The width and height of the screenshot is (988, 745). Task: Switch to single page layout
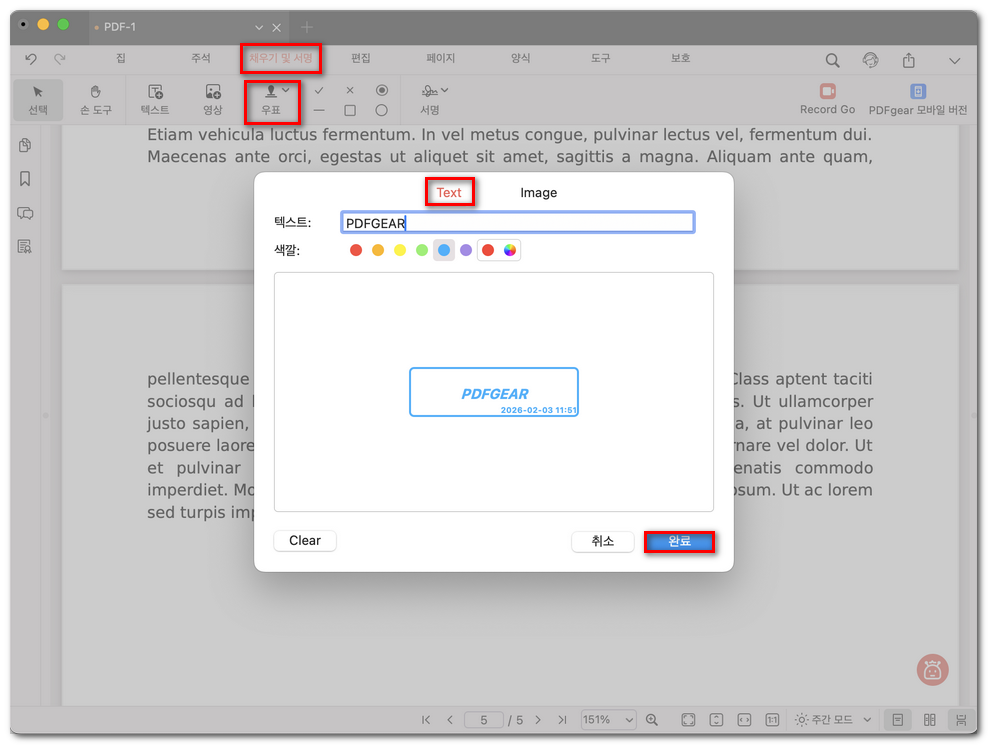click(898, 720)
